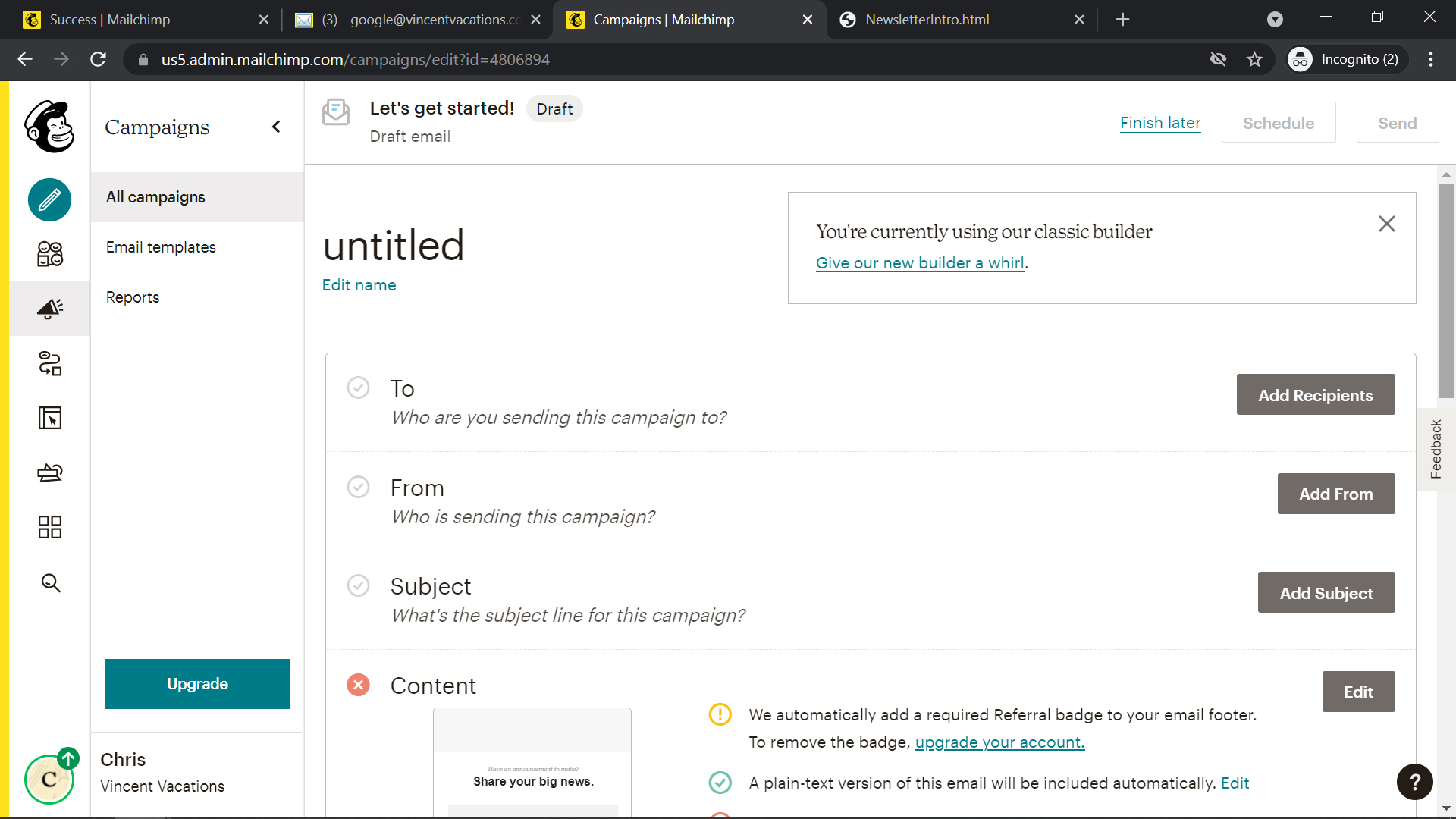Click the Upgrade button
The width and height of the screenshot is (1456, 819).
197,684
